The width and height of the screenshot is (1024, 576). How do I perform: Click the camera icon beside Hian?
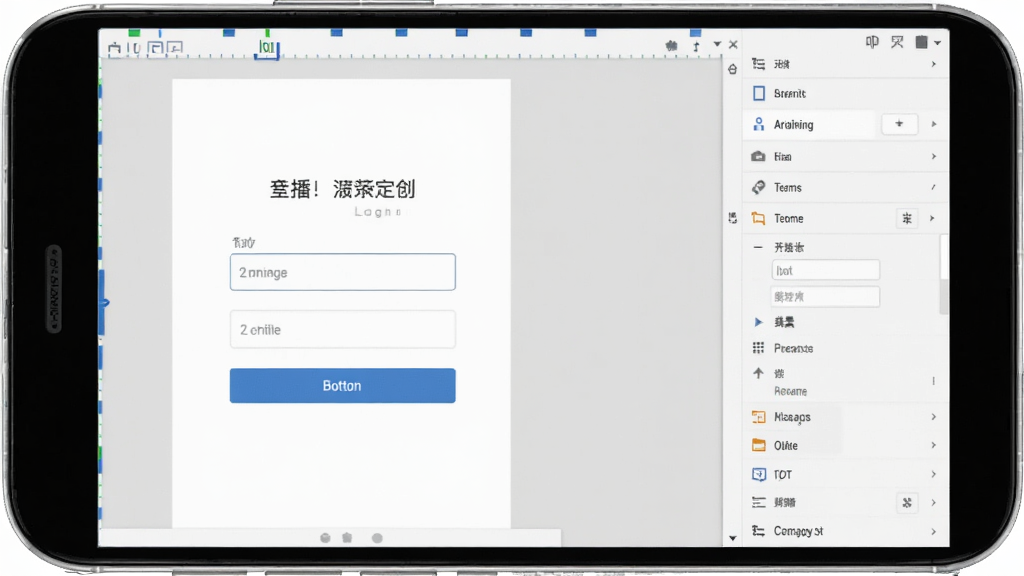[x=758, y=156]
